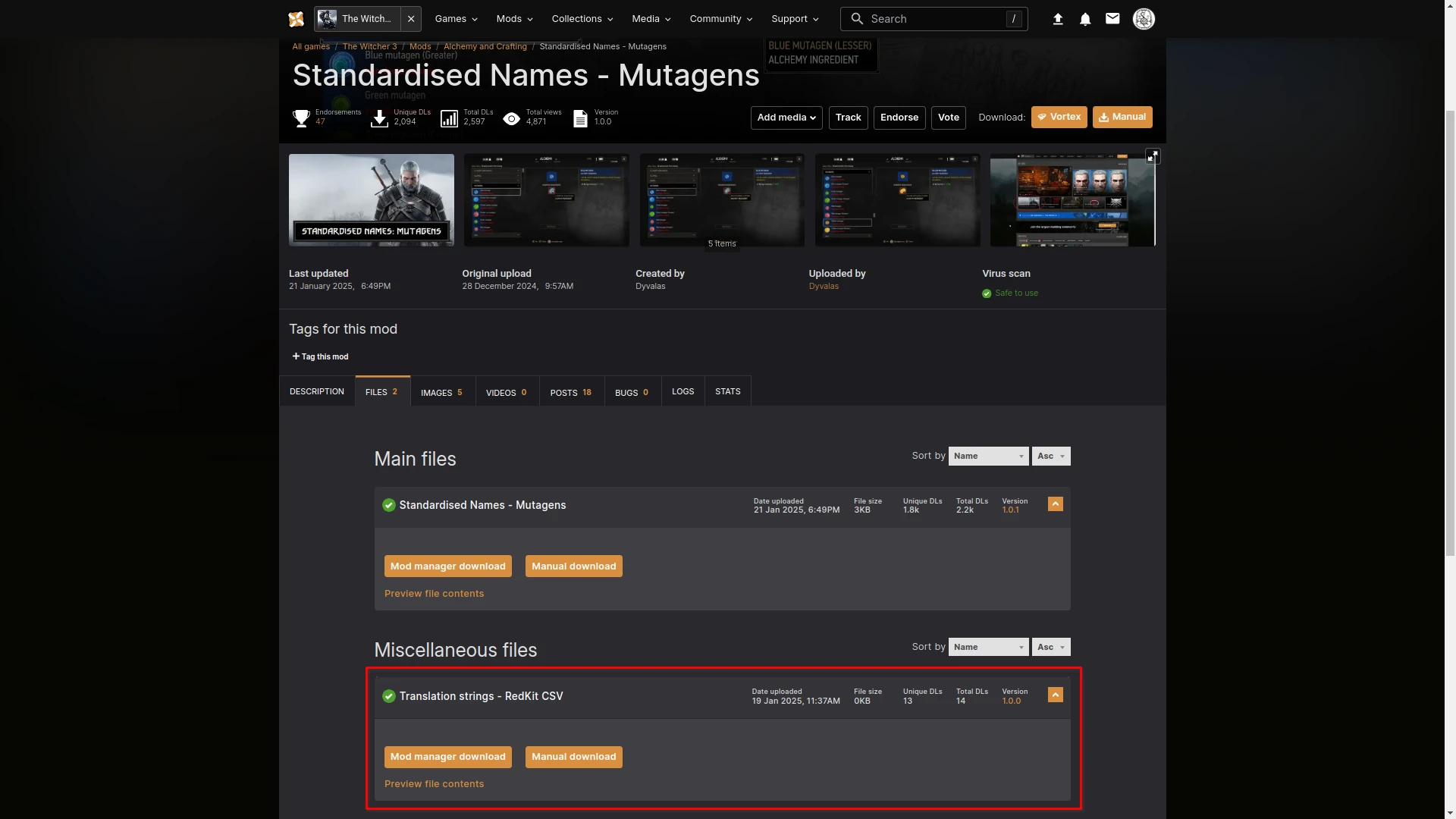
Task: Open Alchemy and Crafting breadcrumb
Action: (x=485, y=46)
